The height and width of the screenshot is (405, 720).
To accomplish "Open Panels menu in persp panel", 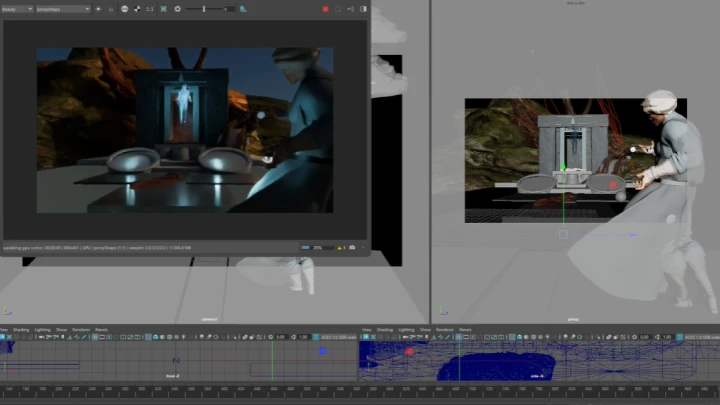I will tap(465, 330).
